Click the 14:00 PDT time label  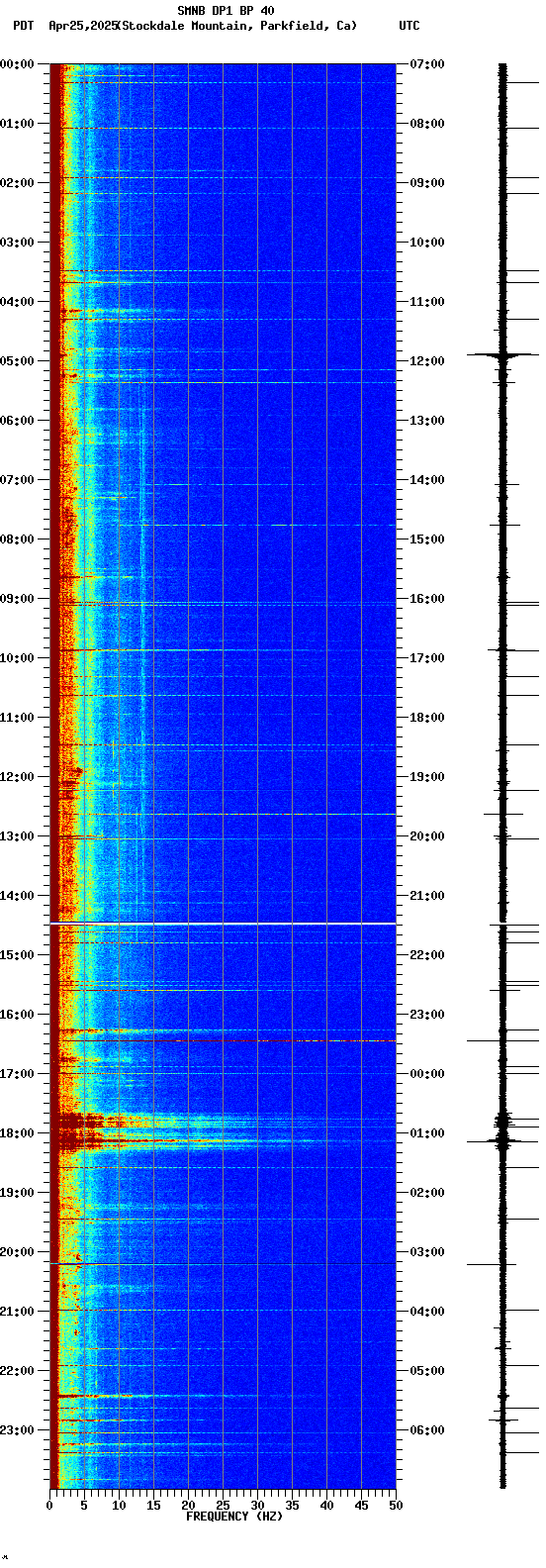coord(17,896)
